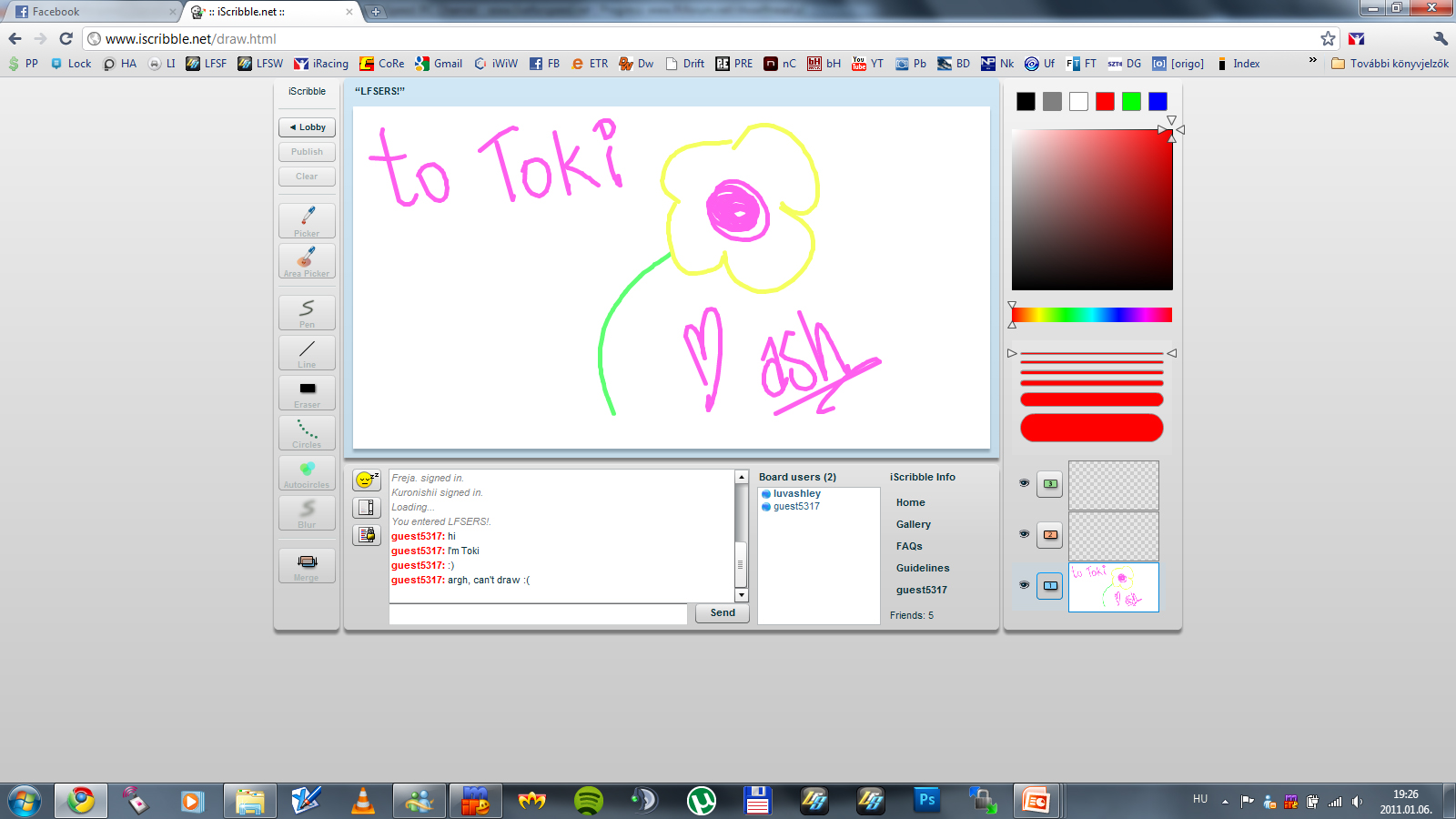The width and height of the screenshot is (1456, 819).
Task: Show hidden system tray icons arrow
Action: [x=1225, y=802]
